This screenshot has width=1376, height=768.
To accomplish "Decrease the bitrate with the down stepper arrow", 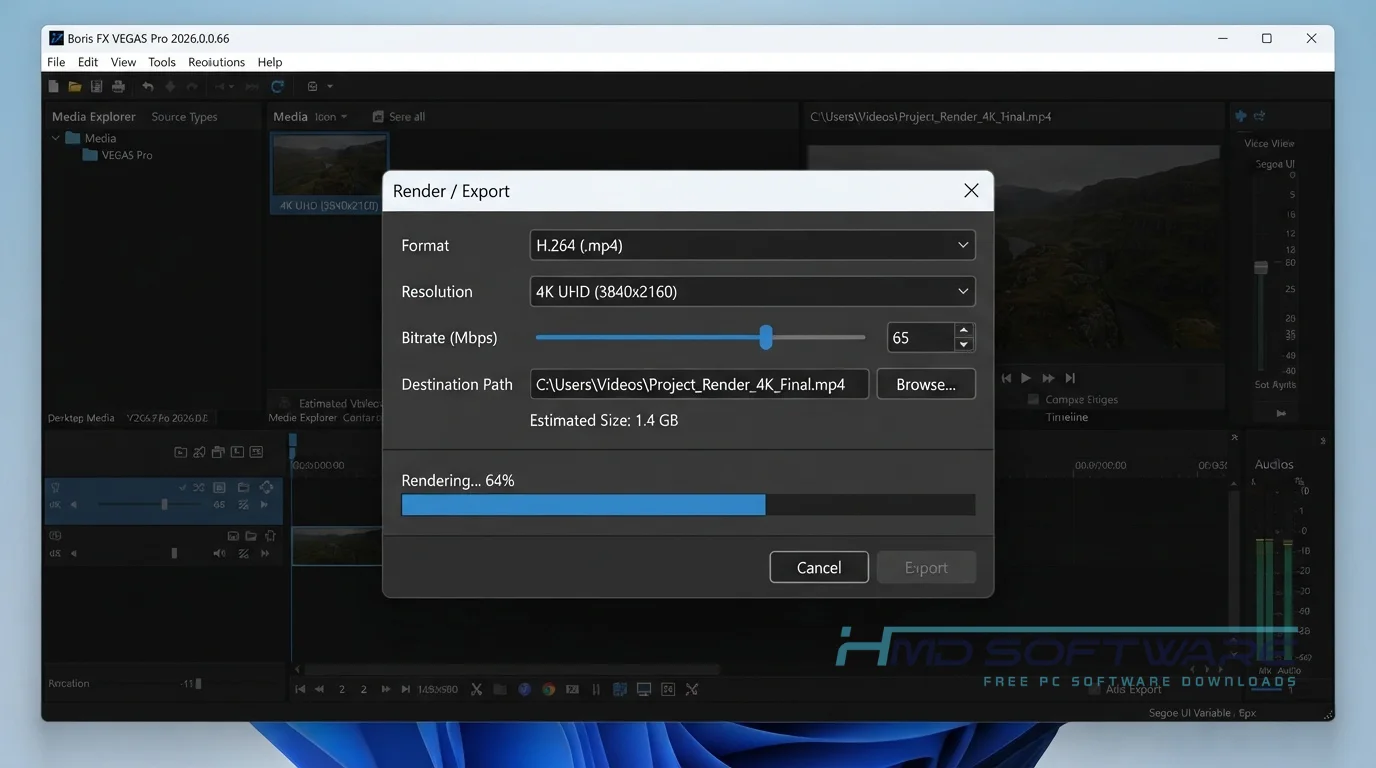I will [964, 344].
